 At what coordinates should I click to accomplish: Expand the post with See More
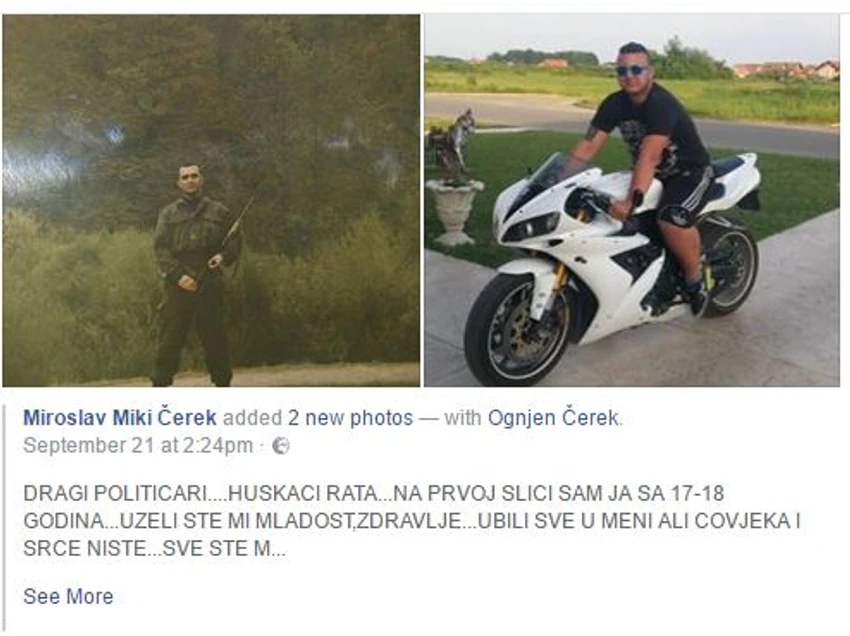[68, 596]
